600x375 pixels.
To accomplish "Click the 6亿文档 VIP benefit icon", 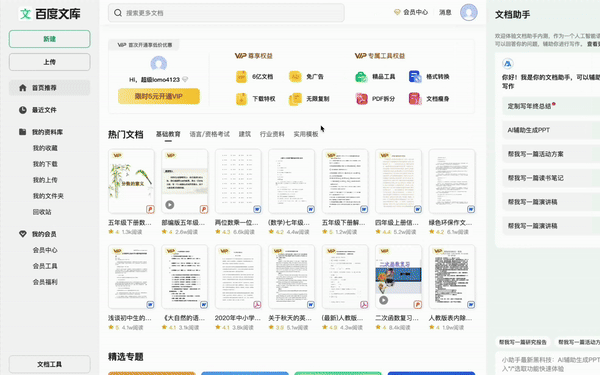I will (241, 77).
